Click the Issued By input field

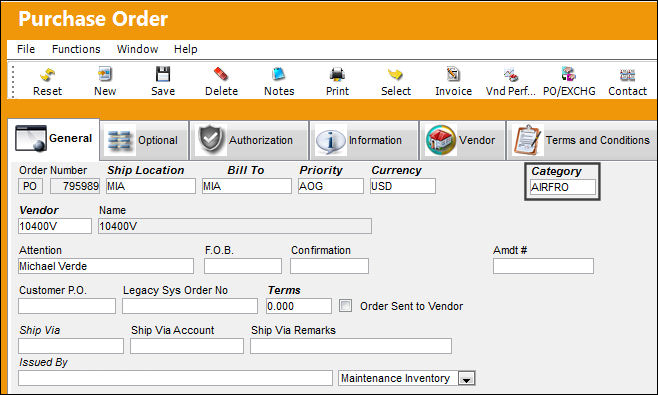175,378
